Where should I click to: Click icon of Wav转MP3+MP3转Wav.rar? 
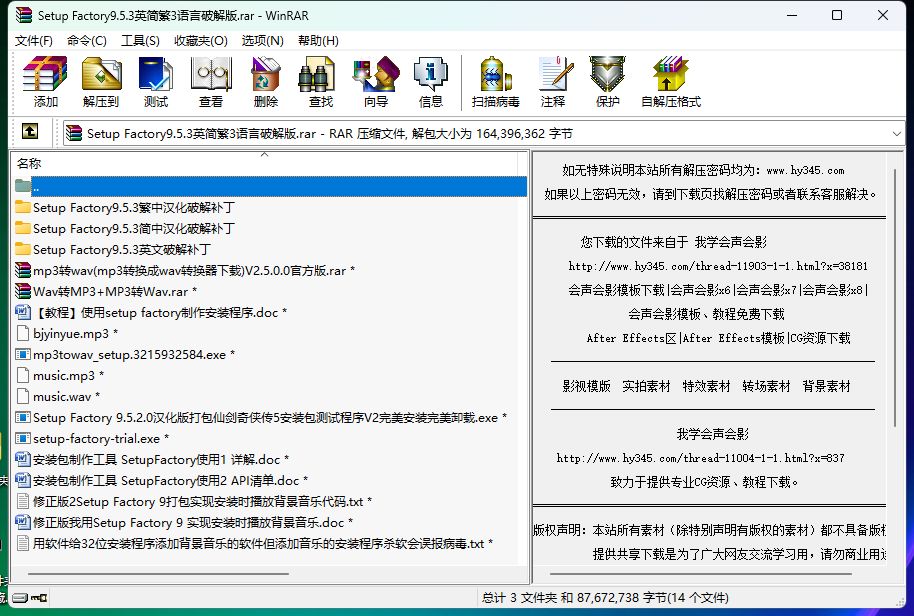point(23,291)
